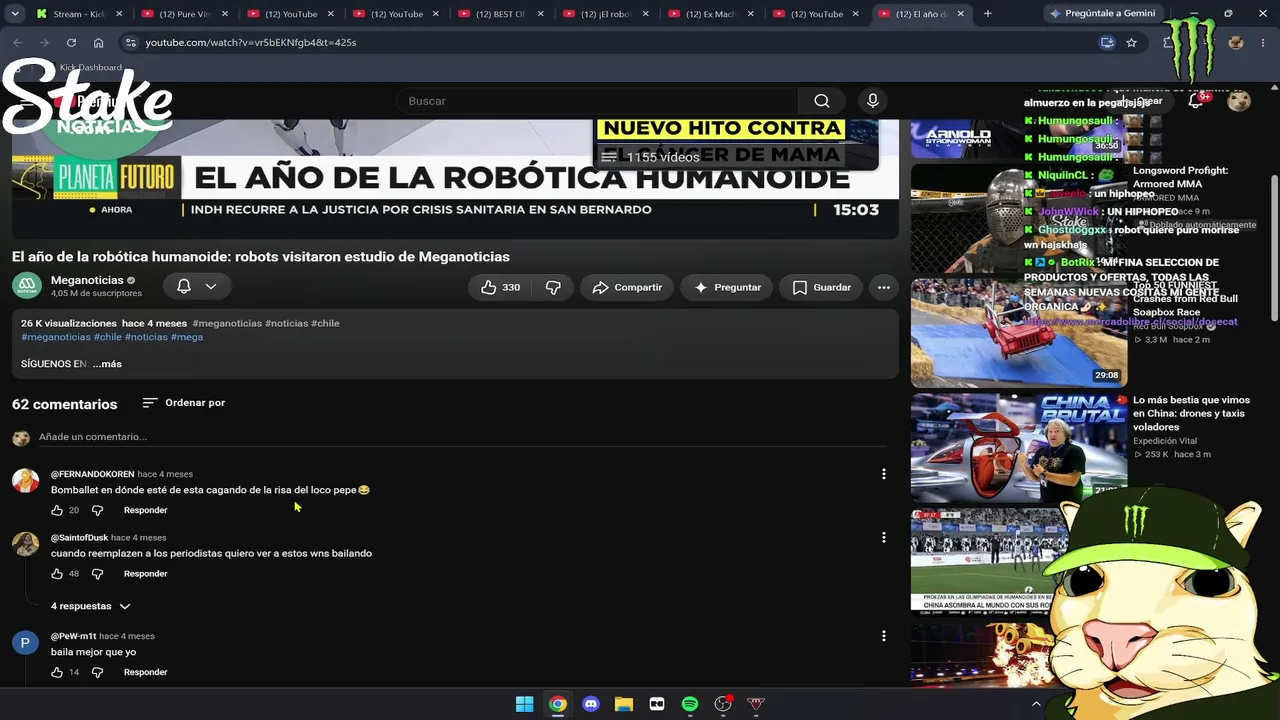1280x720 pixels.
Task: Like the video with 330 likes
Action: click(500, 287)
